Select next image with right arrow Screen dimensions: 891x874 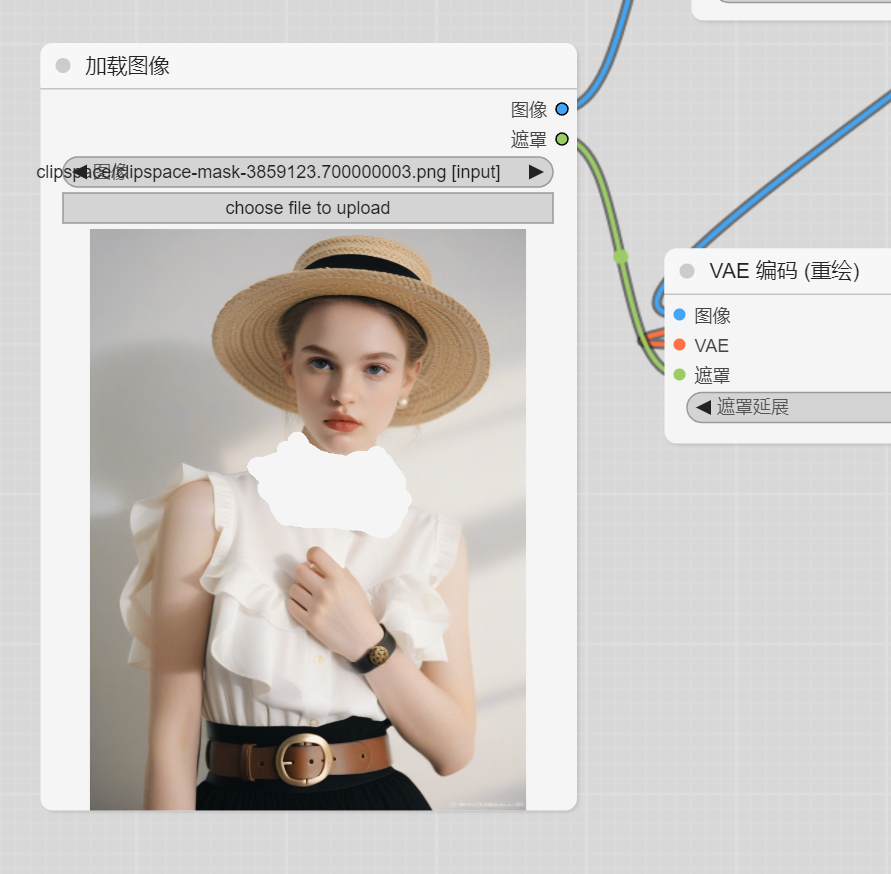click(536, 172)
